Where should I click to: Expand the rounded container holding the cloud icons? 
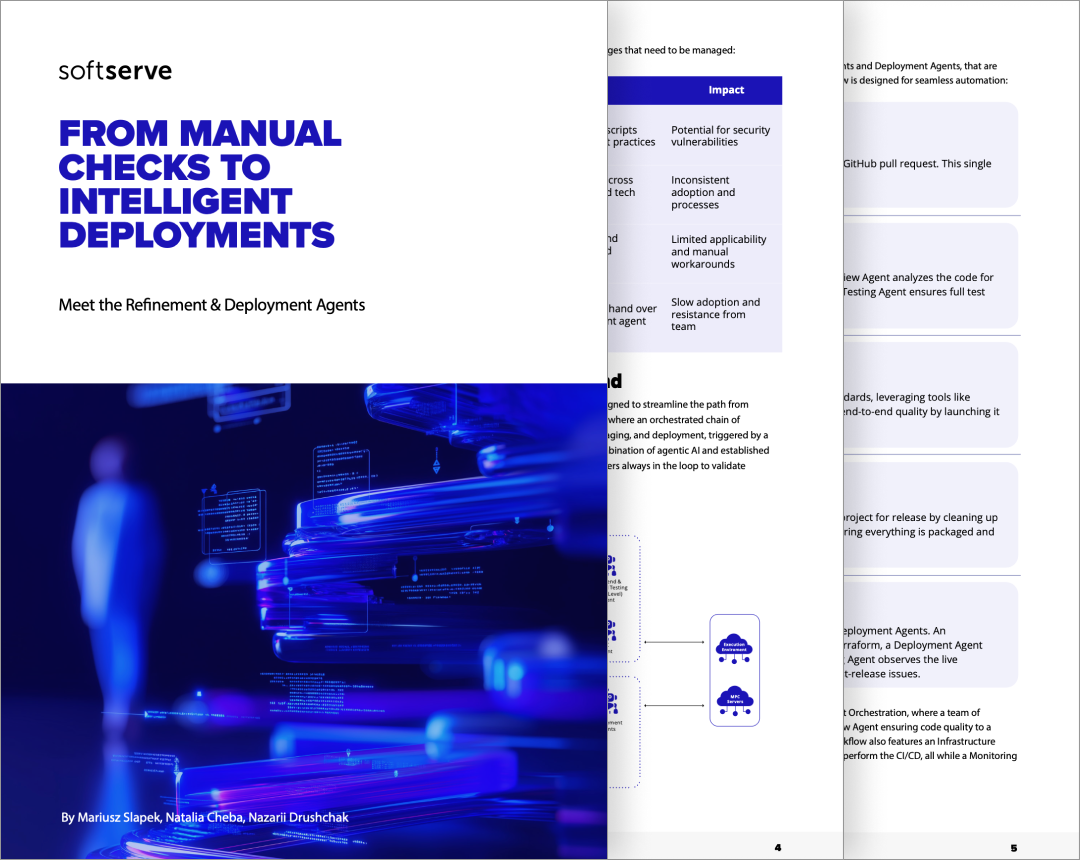[x=734, y=670]
